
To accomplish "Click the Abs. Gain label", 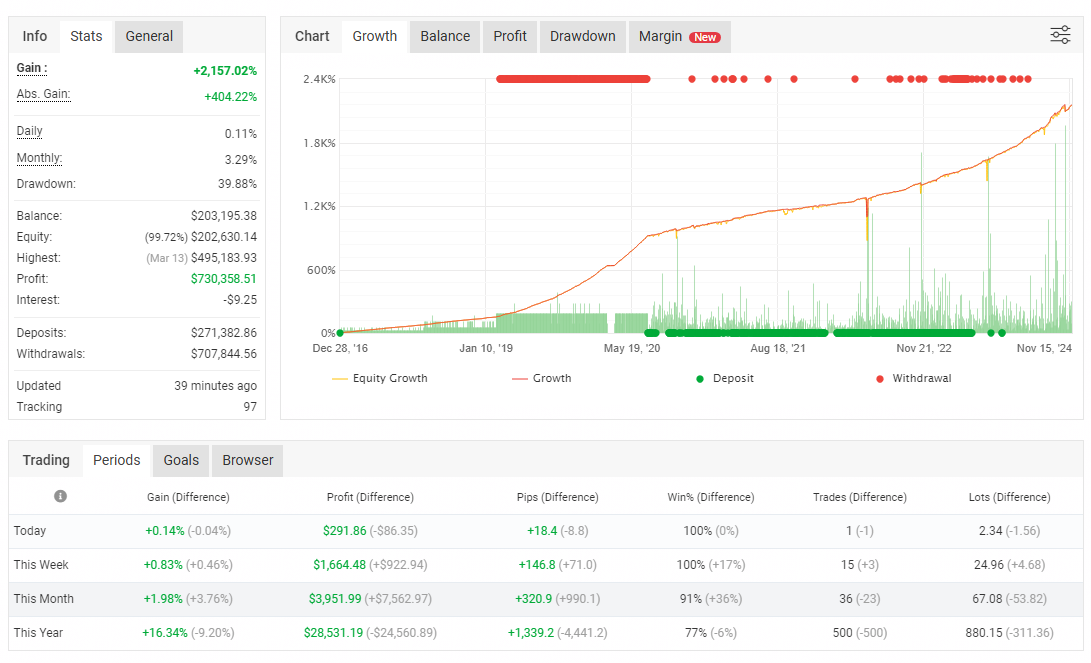I will click(x=43, y=95).
